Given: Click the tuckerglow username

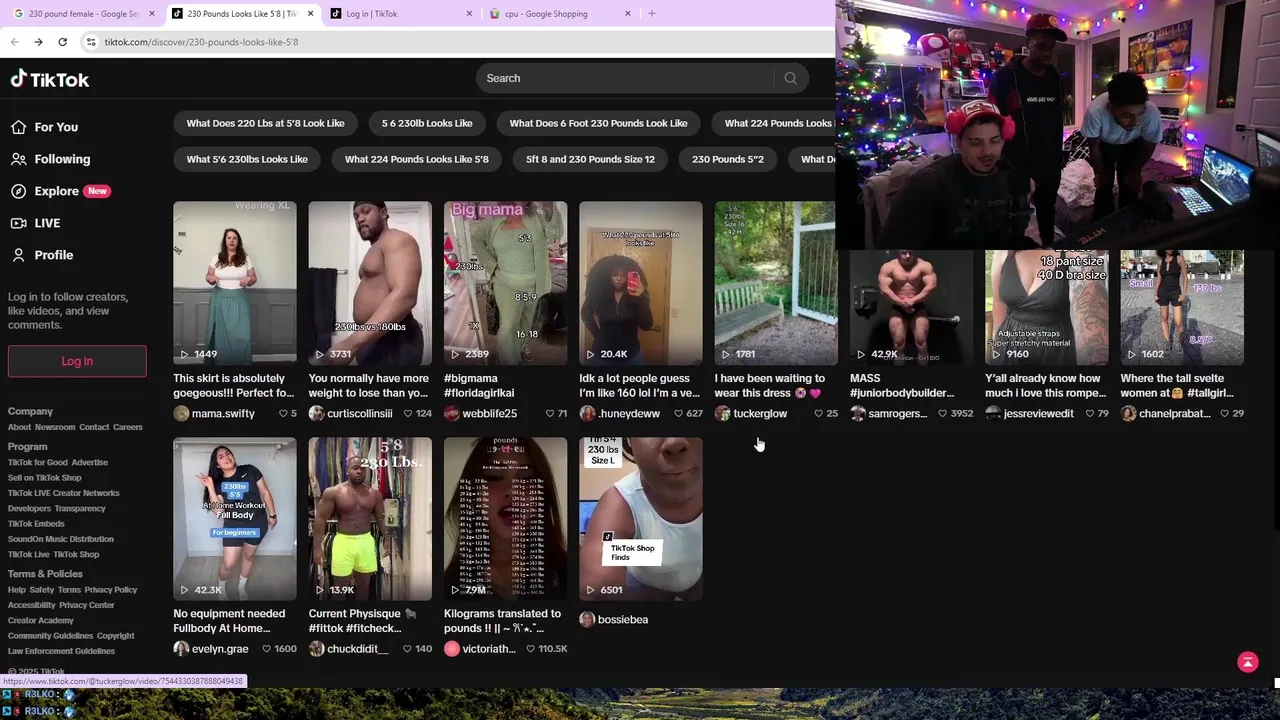Looking at the screenshot, I should [760, 413].
